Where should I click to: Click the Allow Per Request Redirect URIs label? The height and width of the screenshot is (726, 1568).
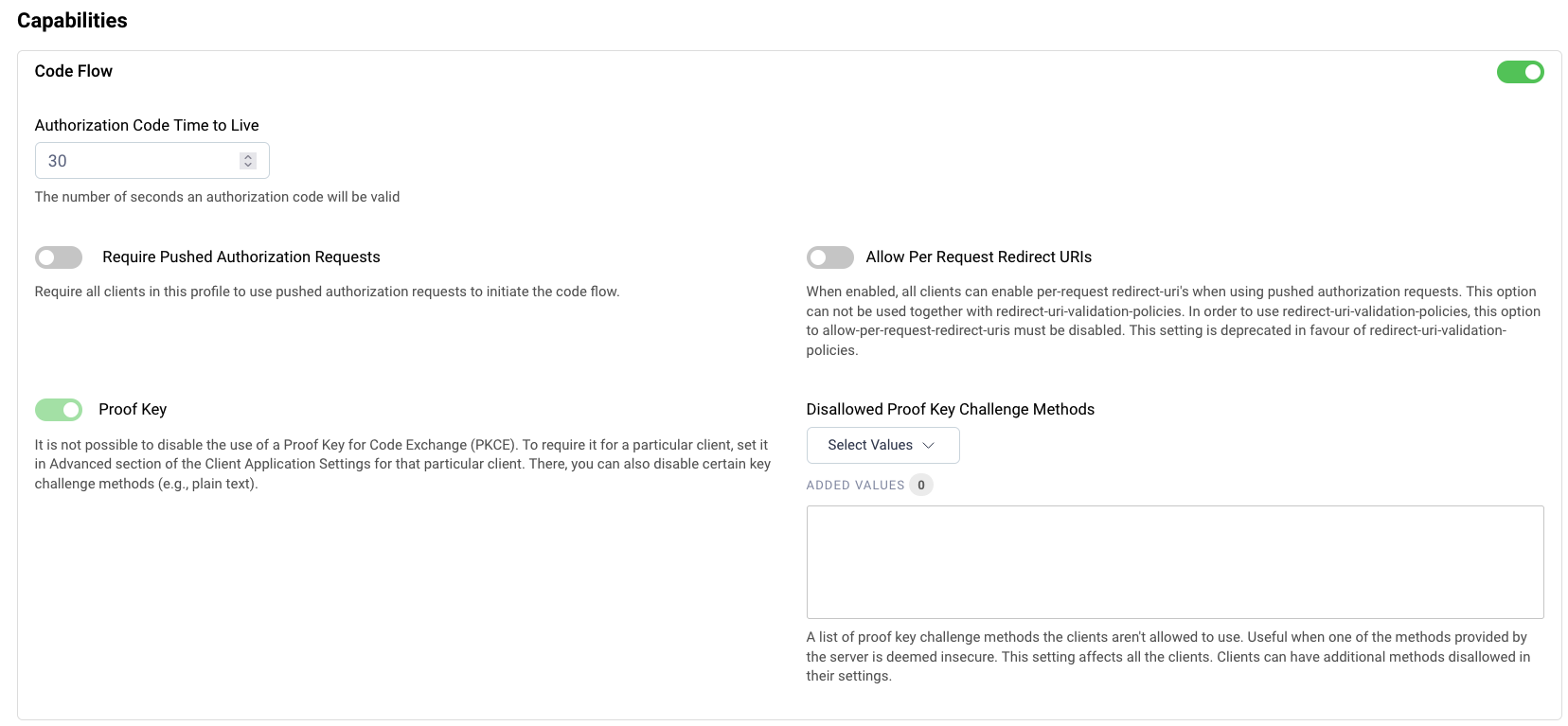point(978,257)
